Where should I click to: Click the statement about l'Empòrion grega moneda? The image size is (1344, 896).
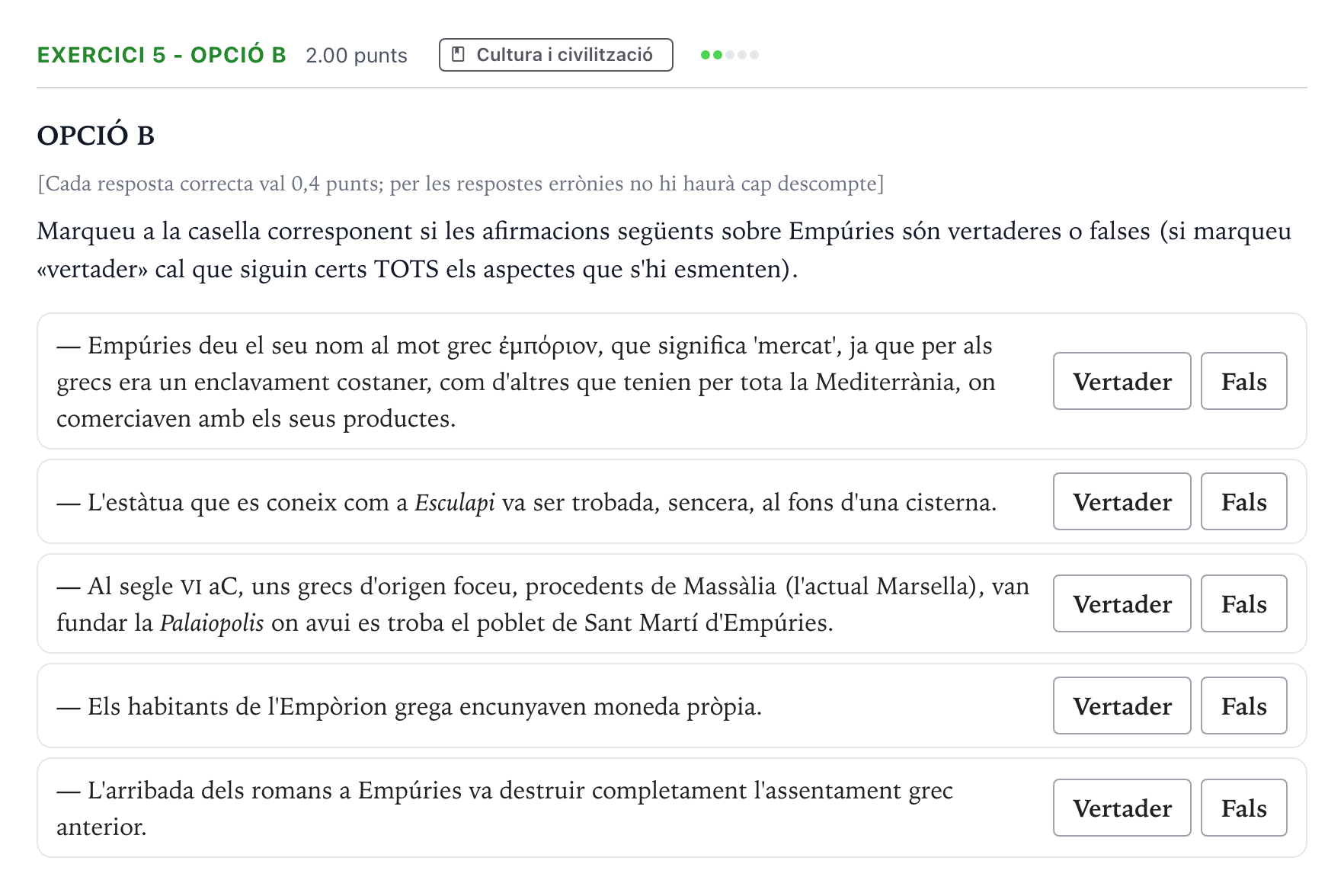point(409,706)
